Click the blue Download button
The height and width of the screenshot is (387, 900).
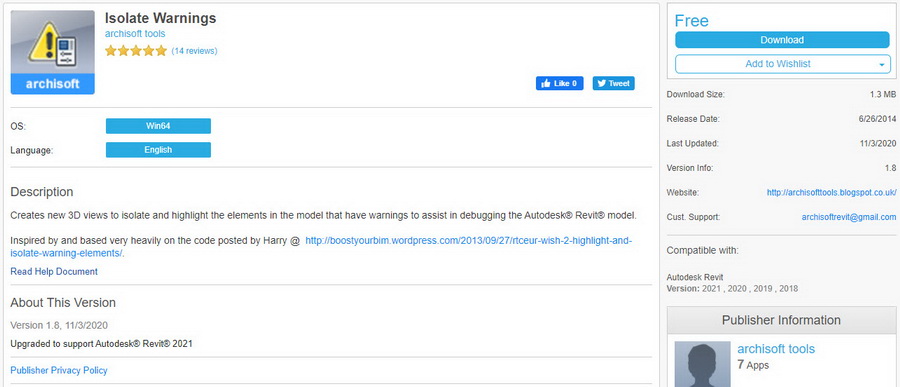[782, 40]
